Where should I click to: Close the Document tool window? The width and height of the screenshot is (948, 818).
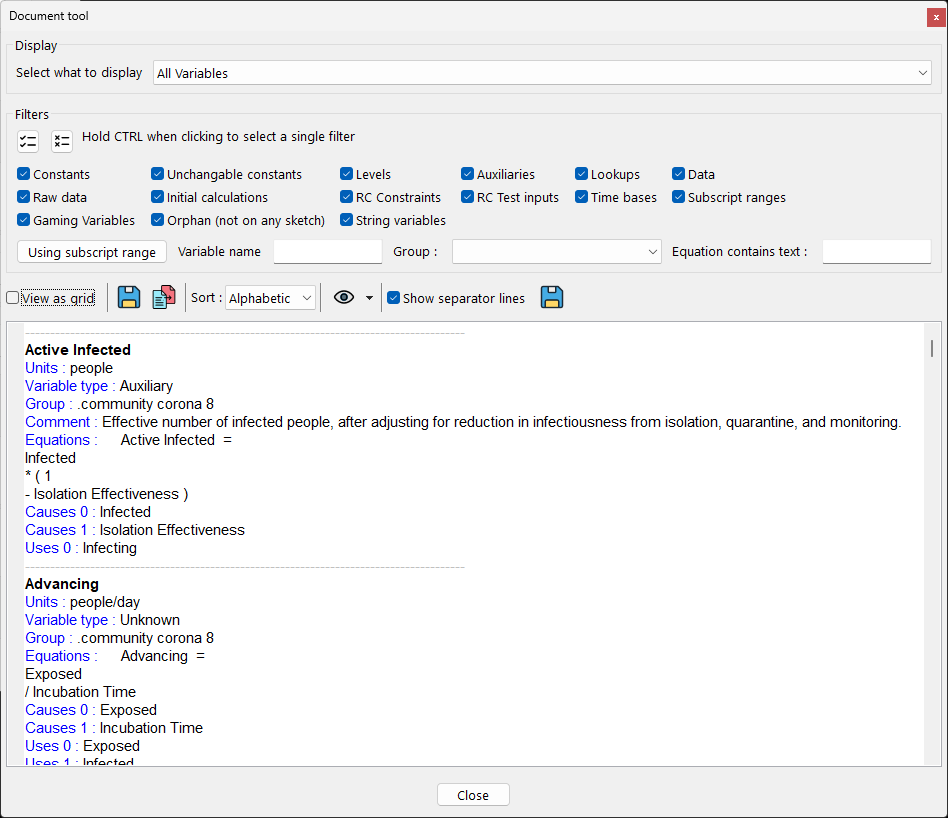pos(473,794)
